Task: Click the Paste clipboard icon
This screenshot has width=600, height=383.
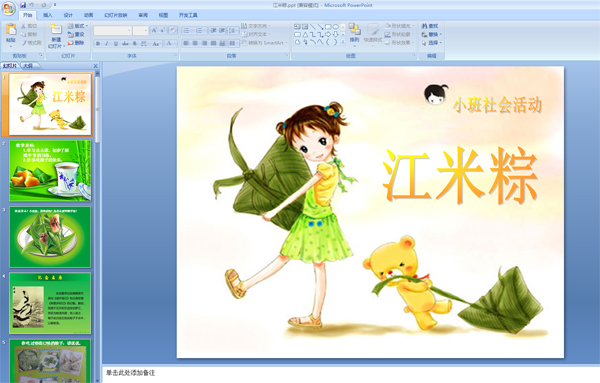Action: 11,29
